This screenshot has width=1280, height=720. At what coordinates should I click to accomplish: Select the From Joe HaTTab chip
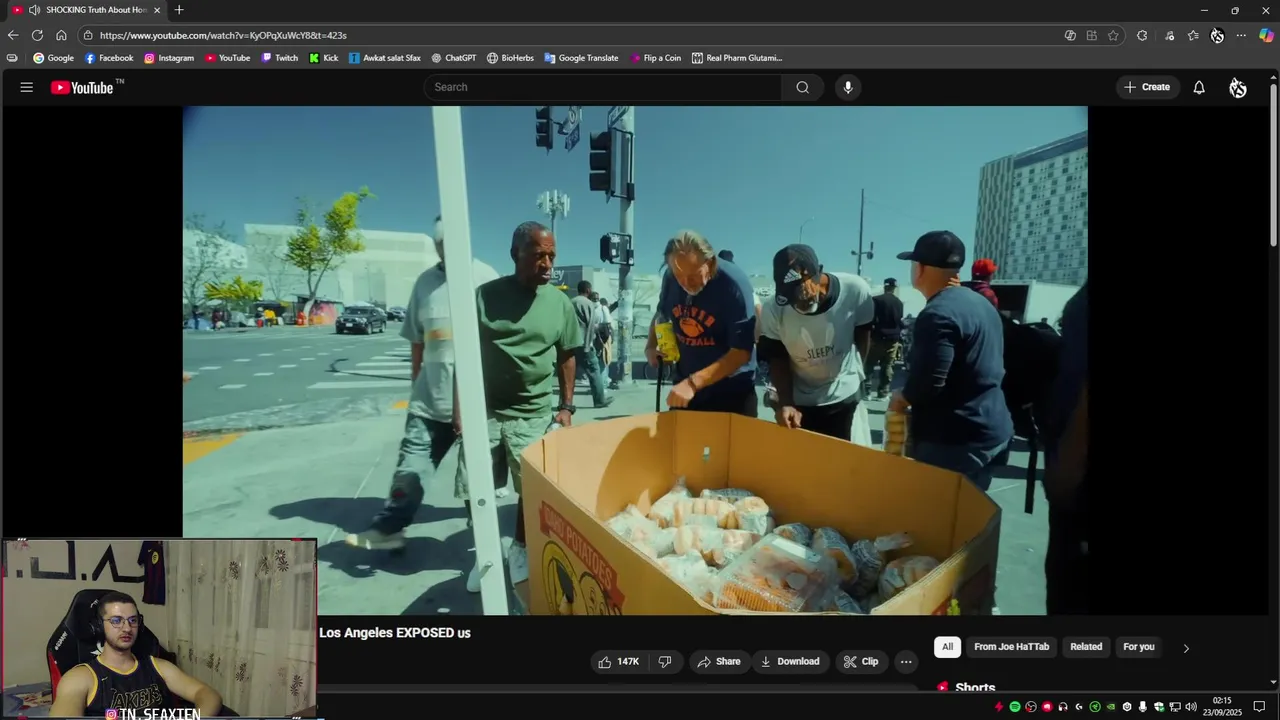1011,647
